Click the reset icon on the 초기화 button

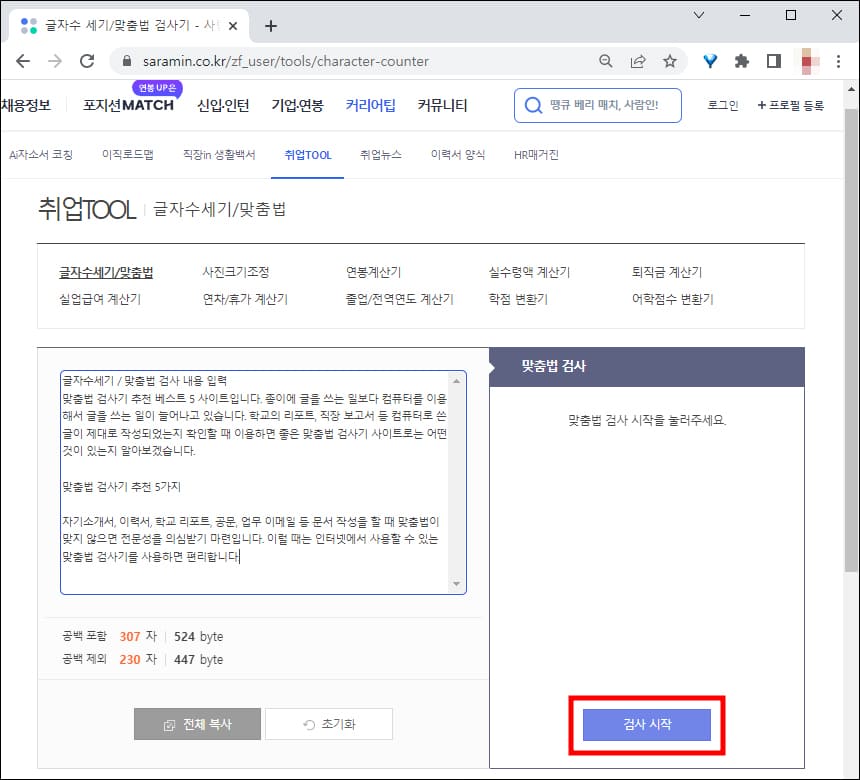coord(308,724)
